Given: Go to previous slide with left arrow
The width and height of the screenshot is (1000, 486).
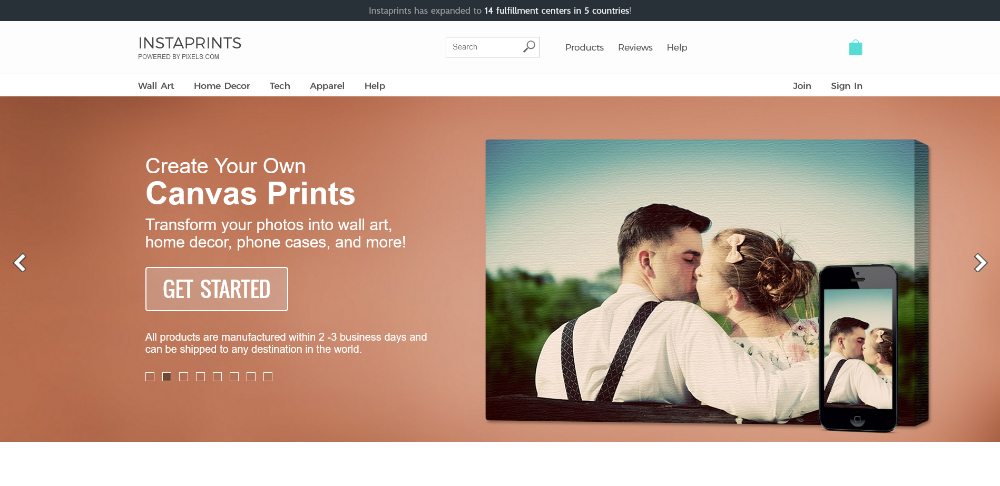Looking at the screenshot, I should pyautogui.click(x=20, y=263).
